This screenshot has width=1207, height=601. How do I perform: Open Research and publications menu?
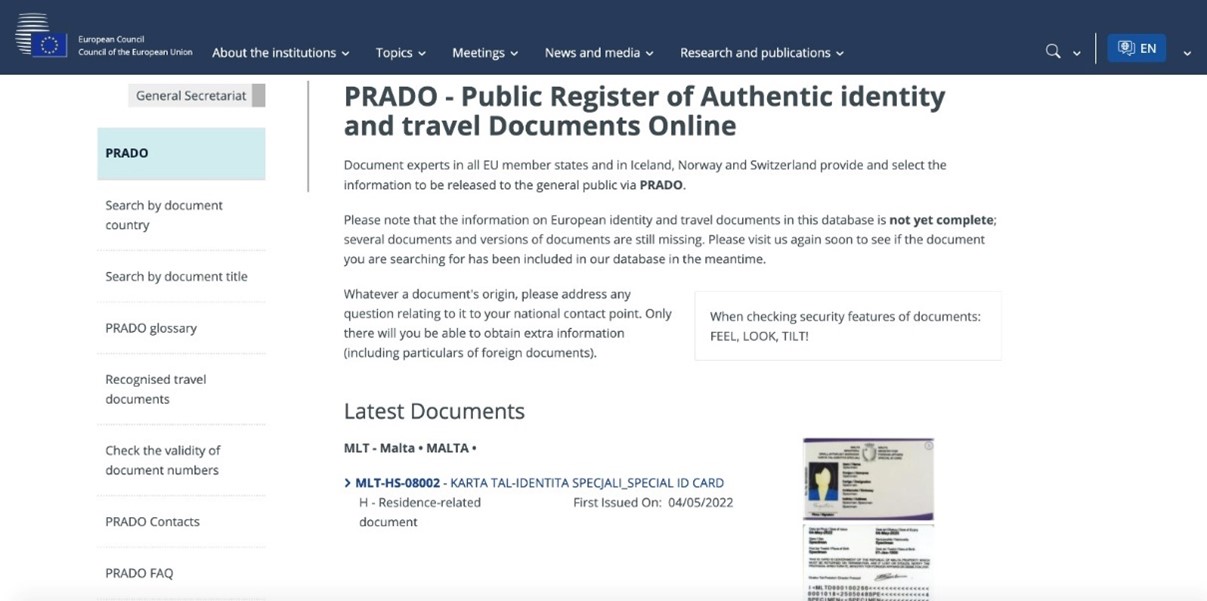(x=762, y=52)
